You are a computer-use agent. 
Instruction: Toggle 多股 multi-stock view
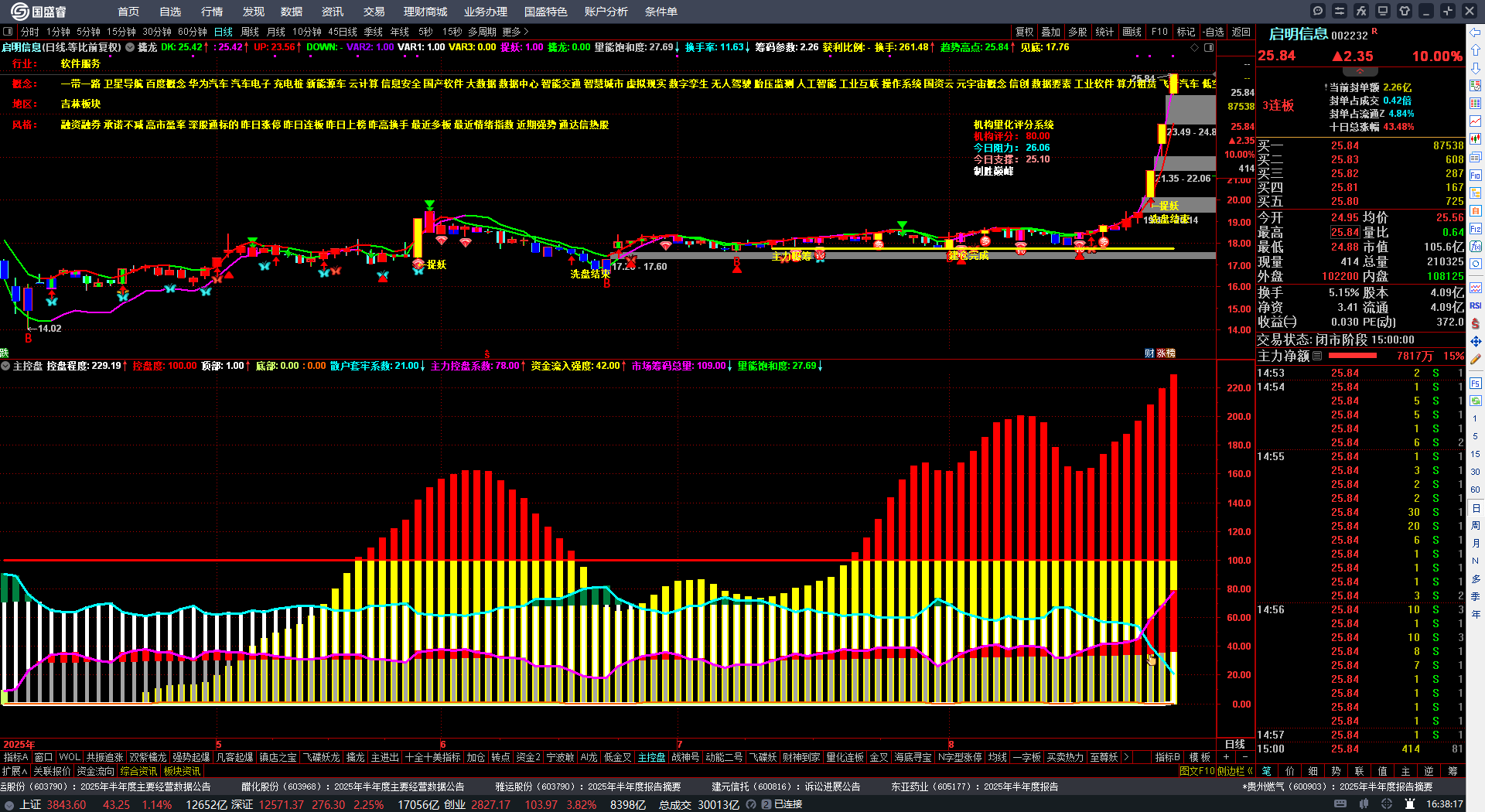pyautogui.click(x=1077, y=32)
